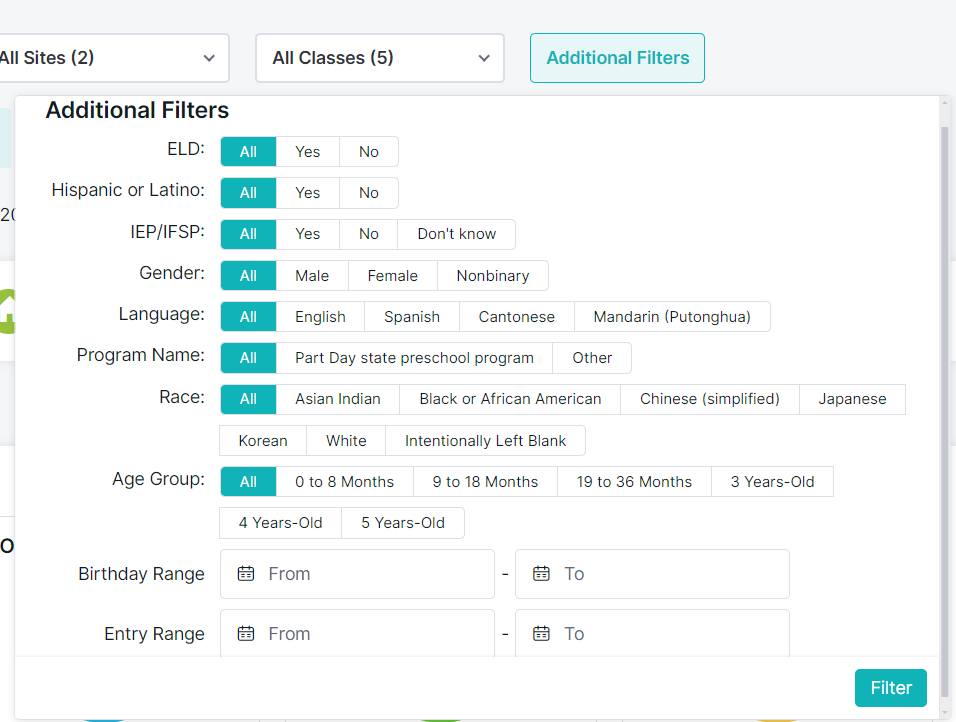Apply filters with the Filter button
Screen dimensions: 956x722
coord(890,688)
